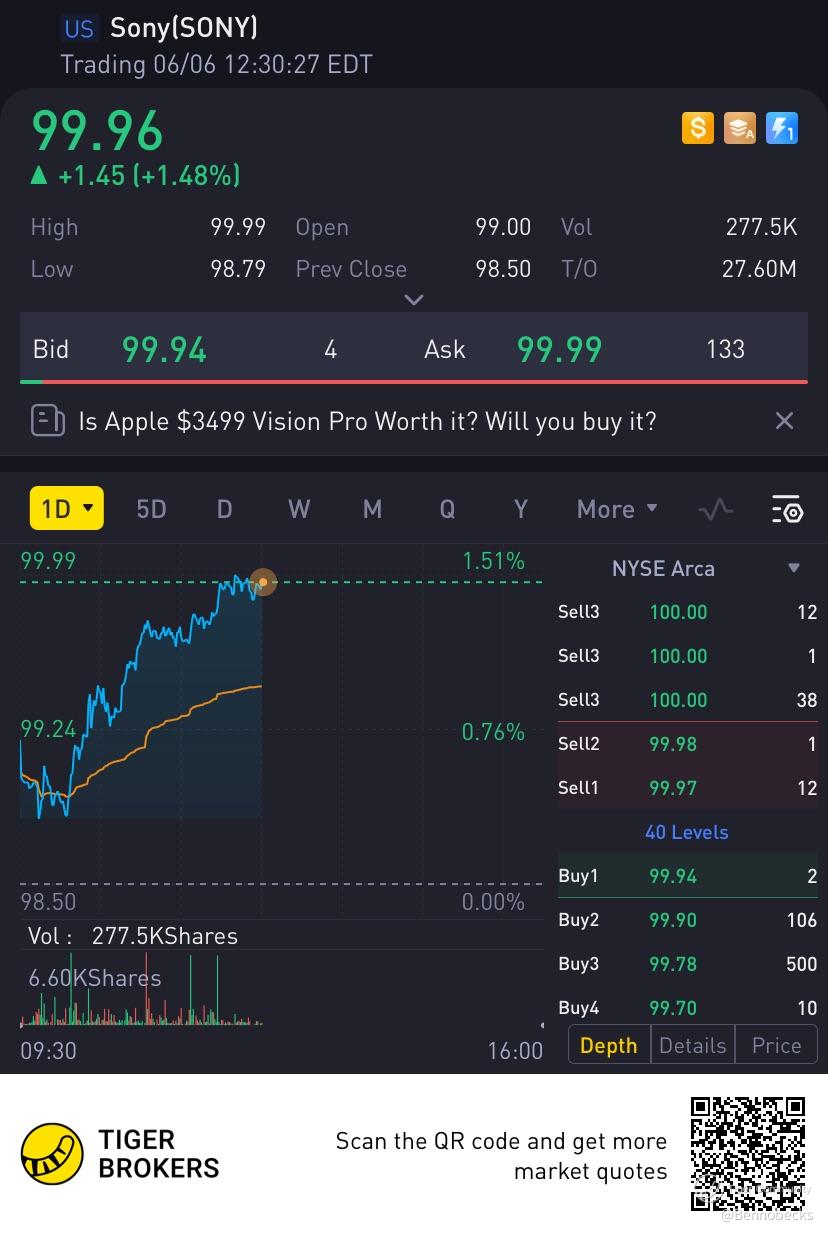
Task: Tap the blue lightning bolt badge icon
Action: pos(782,128)
